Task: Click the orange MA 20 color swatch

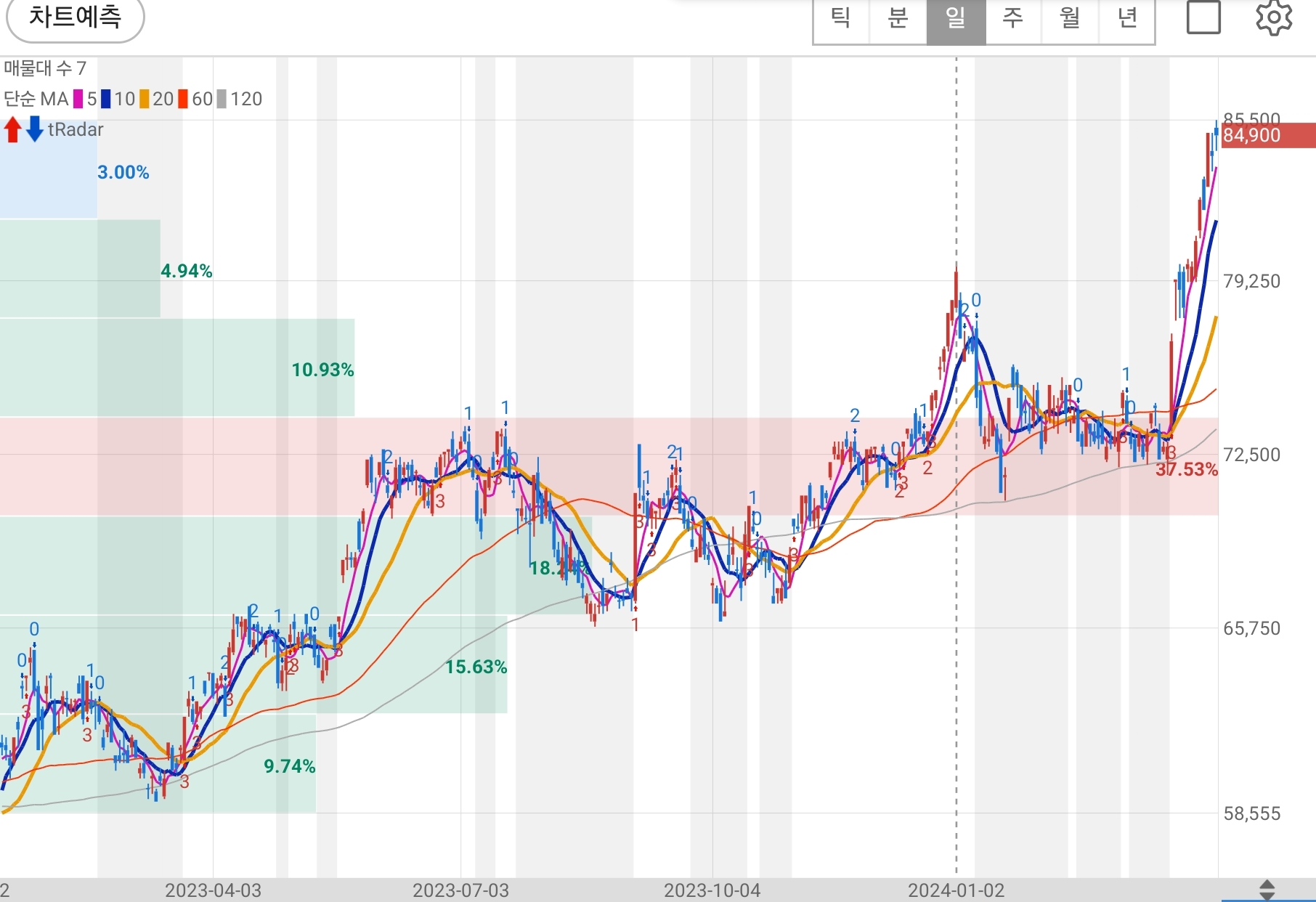Action: pos(145,99)
